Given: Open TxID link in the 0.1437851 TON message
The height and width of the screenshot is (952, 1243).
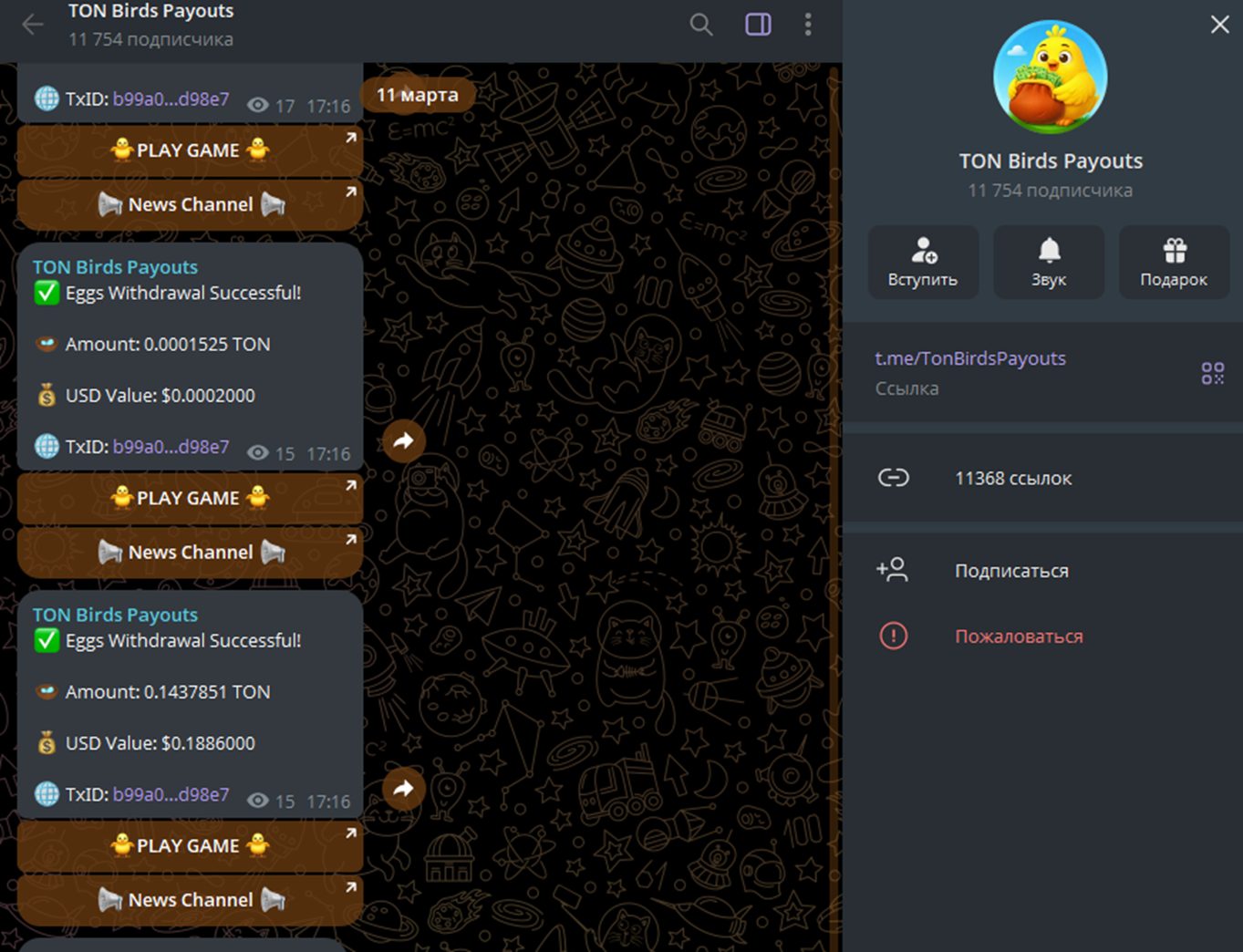Looking at the screenshot, I should [x=171, y=794].
